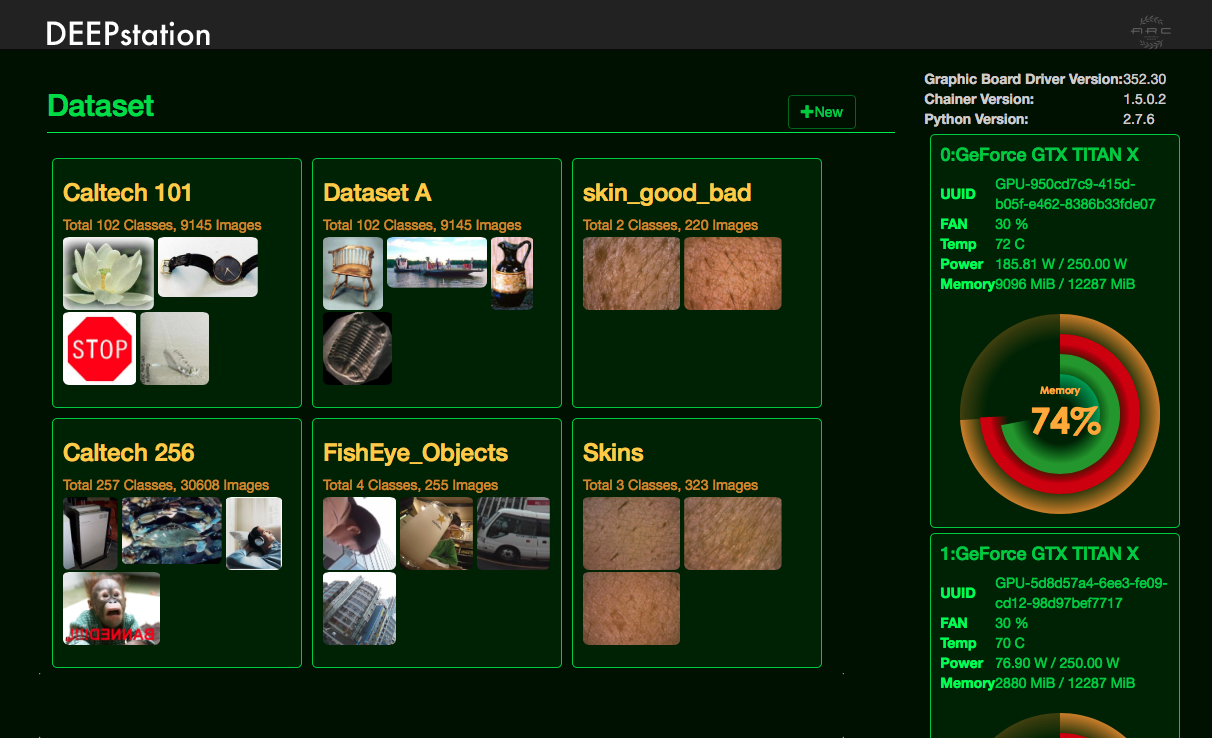Click the white lotus flower thumbnail
The width and height of the screenshot is (1212, 738).
coord(108,273)
